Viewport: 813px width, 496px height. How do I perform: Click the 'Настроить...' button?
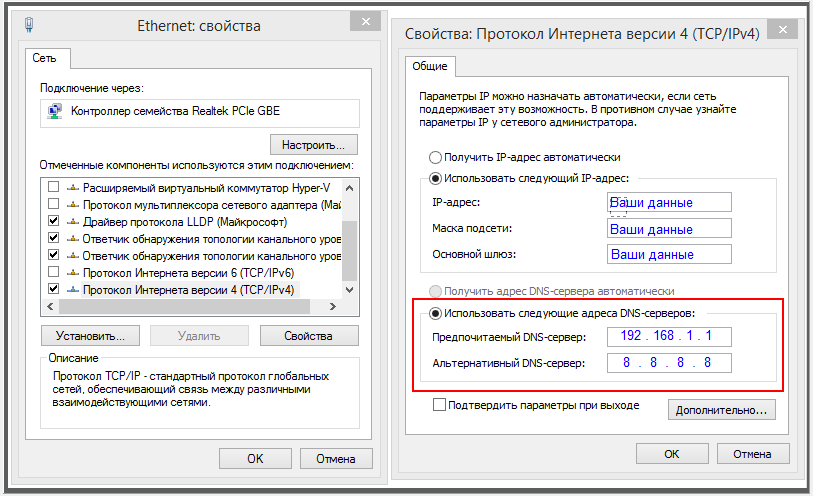click(314, 145)
